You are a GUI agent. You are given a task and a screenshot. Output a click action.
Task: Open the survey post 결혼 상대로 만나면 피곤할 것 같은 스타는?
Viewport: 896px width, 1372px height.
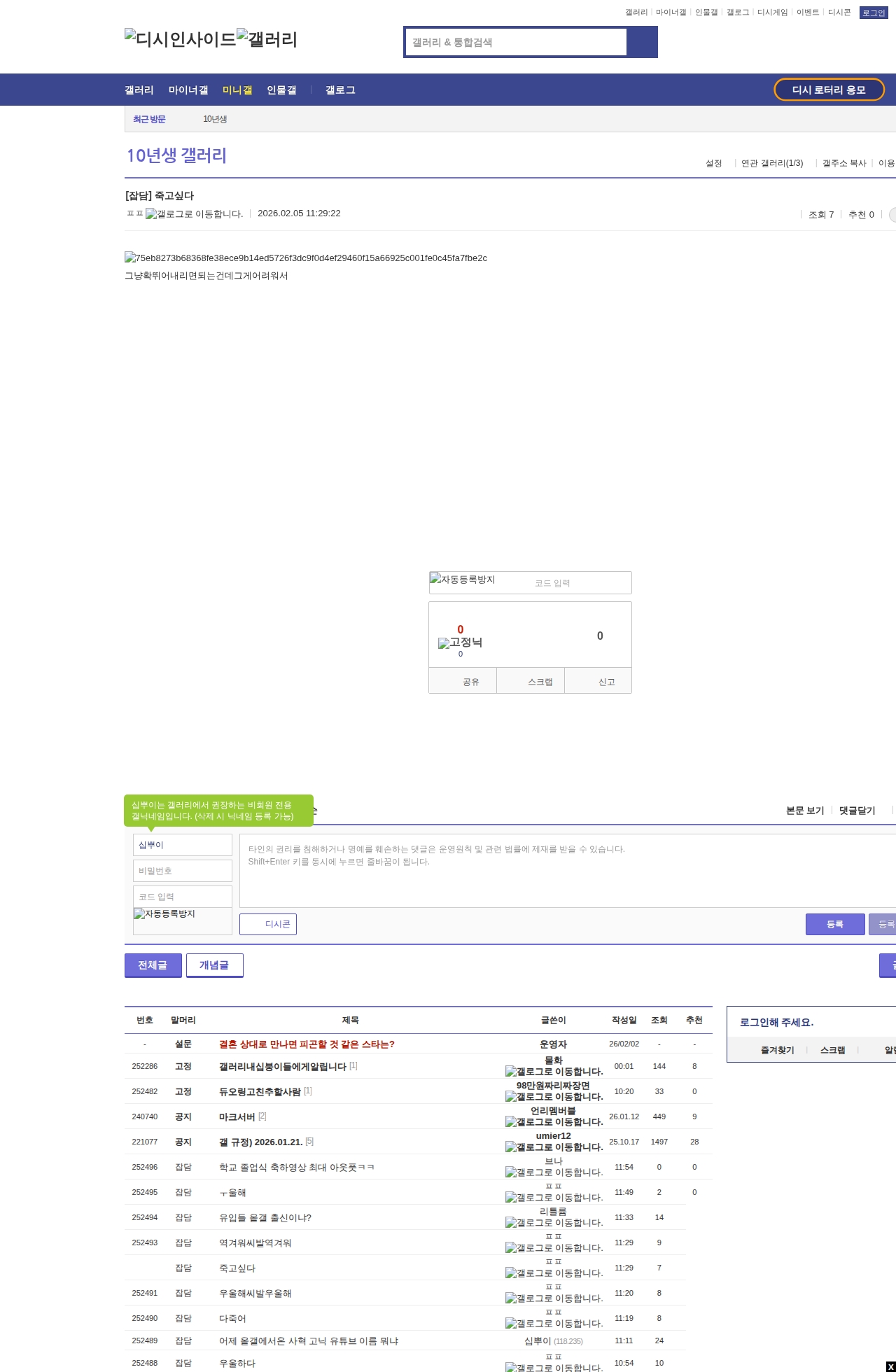(307, 1044)
